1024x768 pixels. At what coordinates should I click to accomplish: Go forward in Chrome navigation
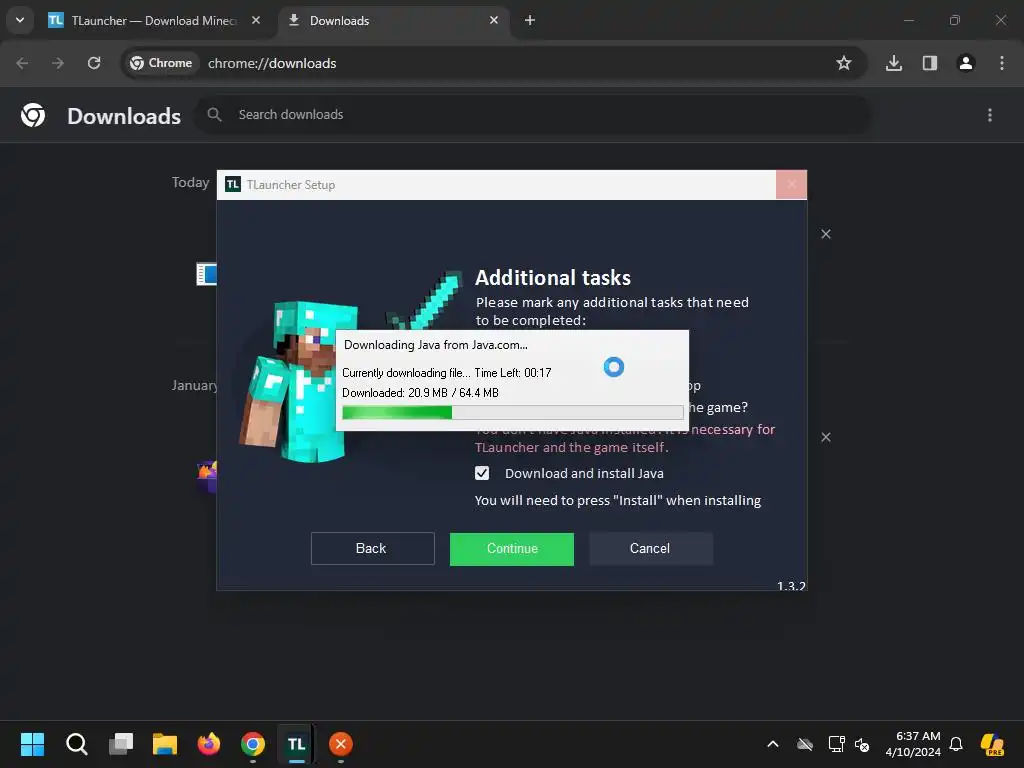pyautogui.click(x=58, y=63)
